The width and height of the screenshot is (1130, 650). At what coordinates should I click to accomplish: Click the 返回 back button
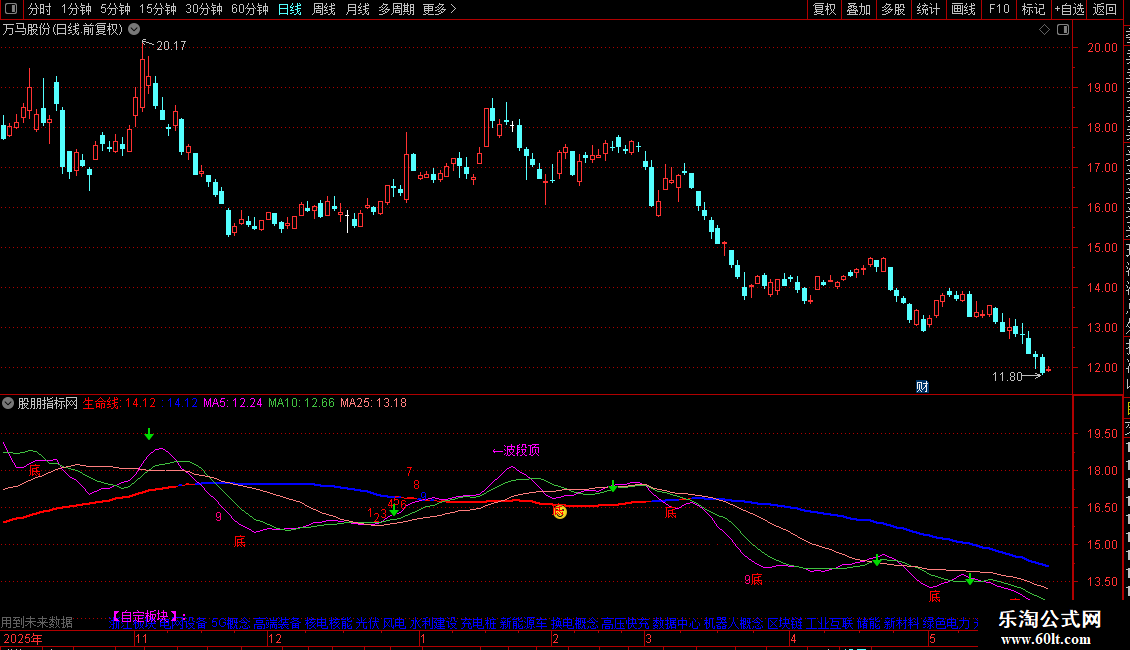1105,9
